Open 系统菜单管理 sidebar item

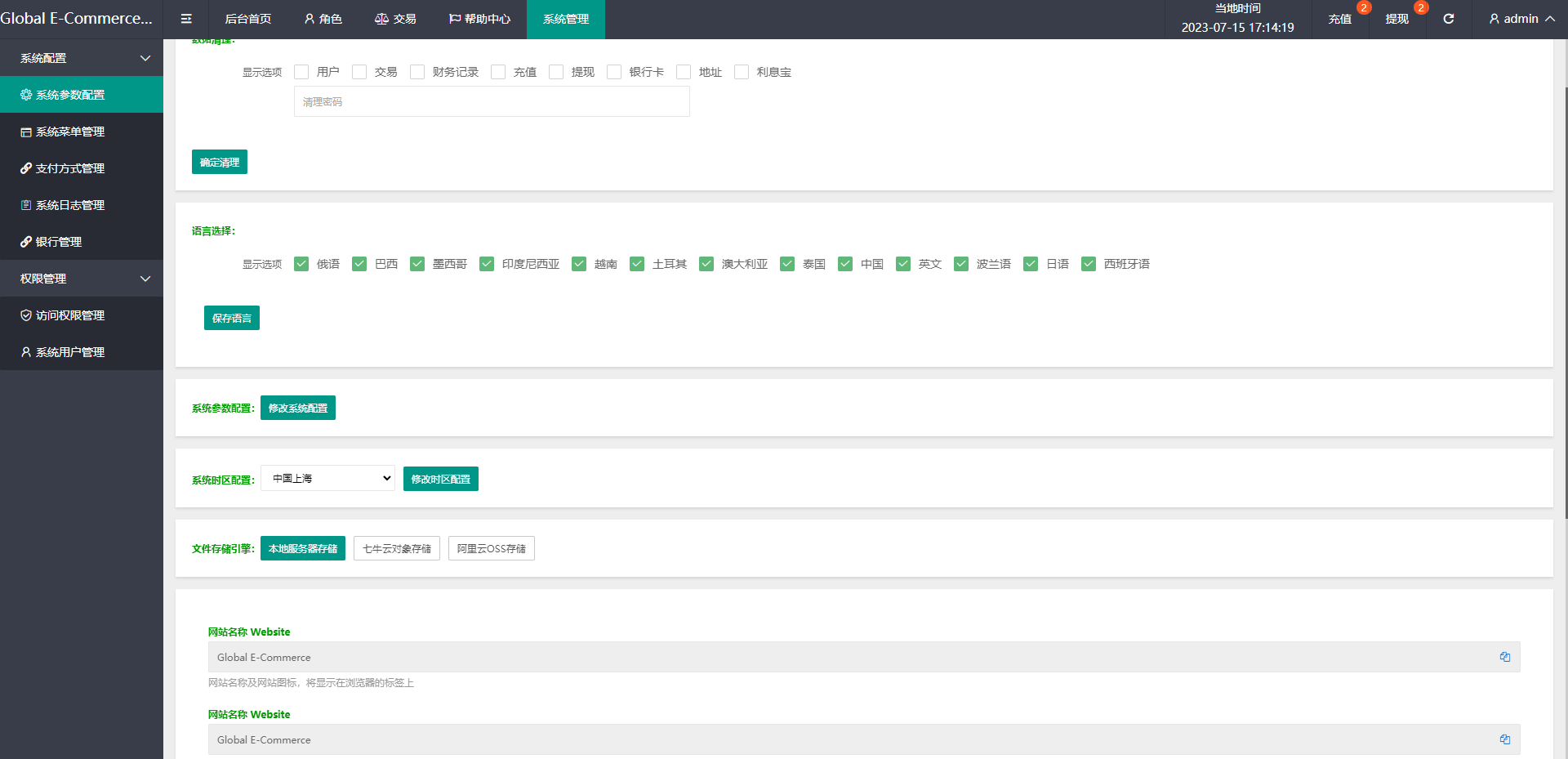tap(70, 132)
